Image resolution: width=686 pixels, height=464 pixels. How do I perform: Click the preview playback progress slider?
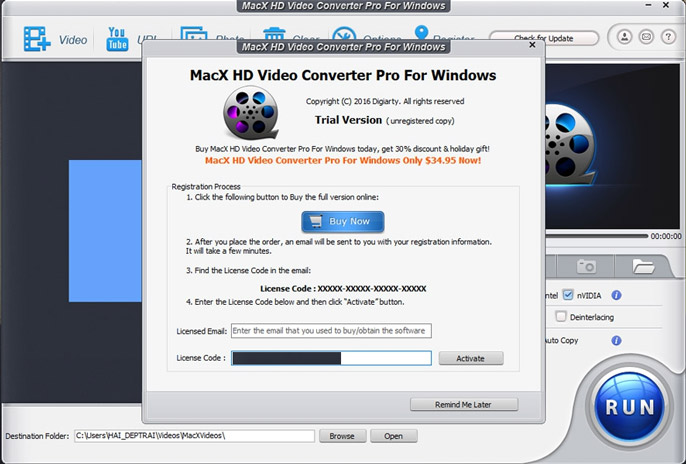tap(596, 236)
